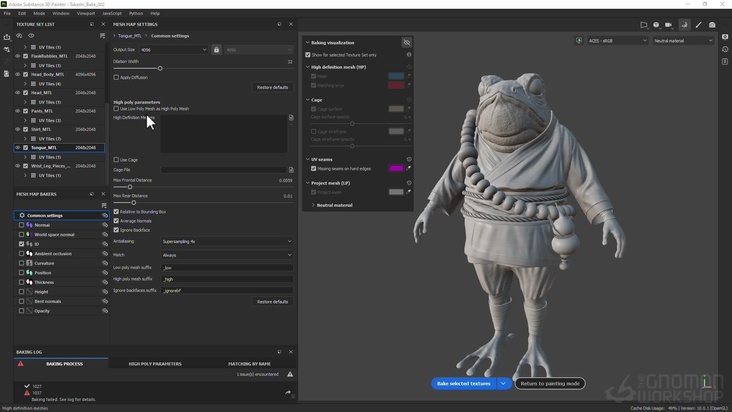The image size is (732, 412).
Task: Enable the Apply Diffusion checkbox
Action: pos(116,77)
